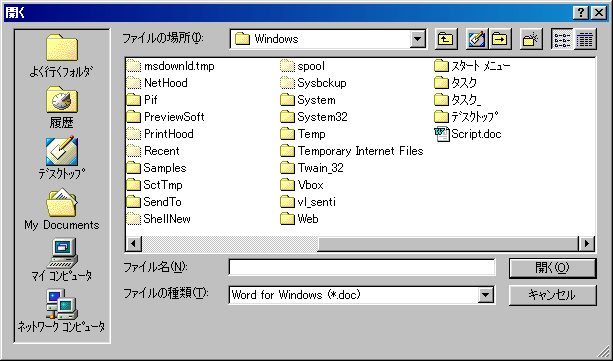Close the open dialog window
The width and height of the screenshot is (613, 361).
point(599,13)
